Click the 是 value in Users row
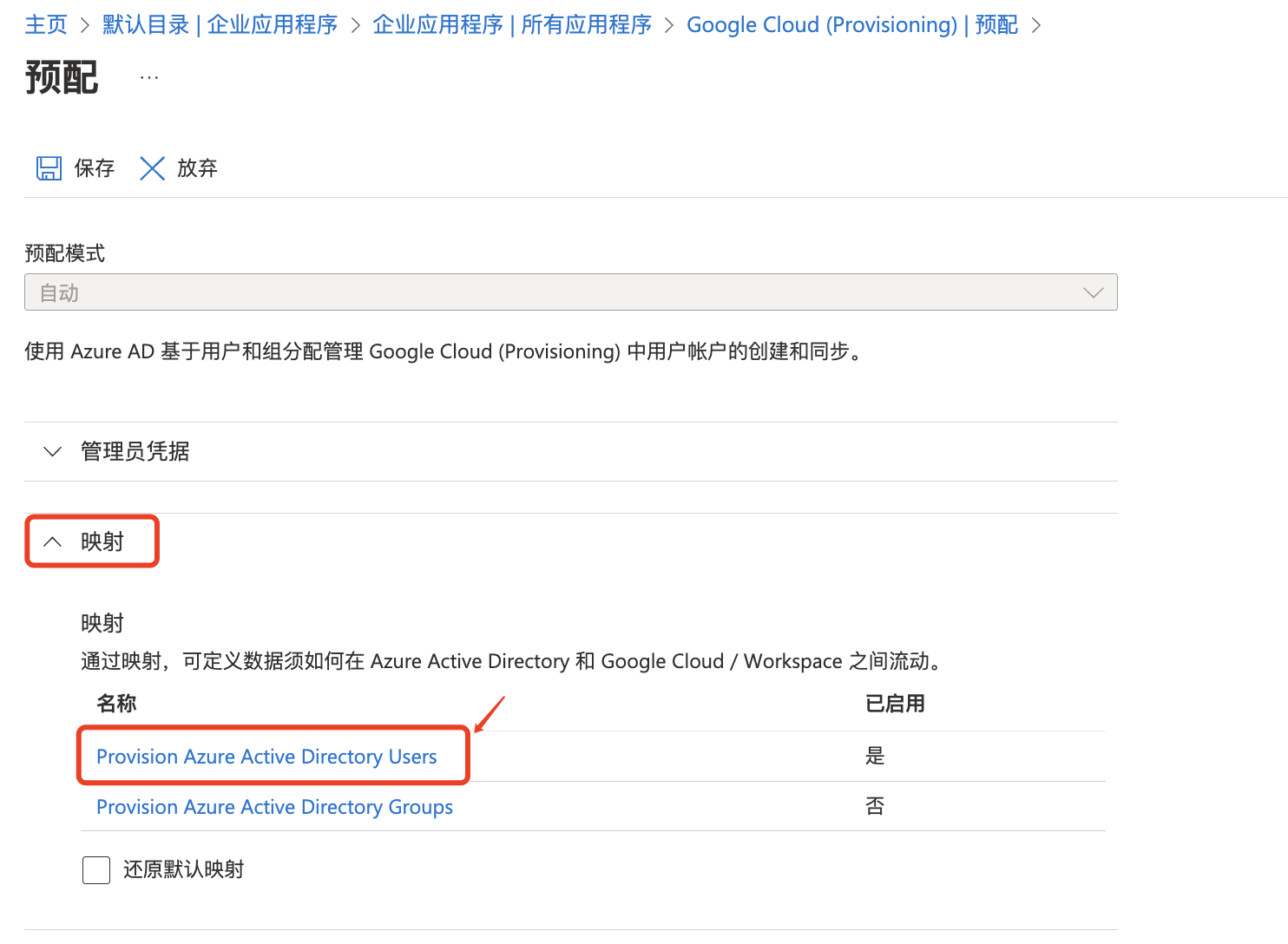Screen dimensions: 1288x944 (x=875, y=756)
